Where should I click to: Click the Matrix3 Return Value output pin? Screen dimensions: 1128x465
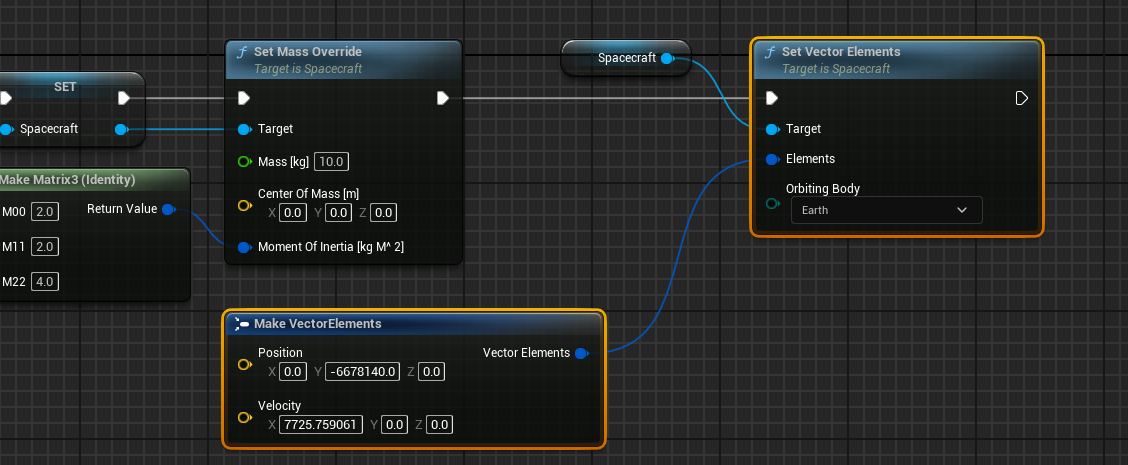[x=168, y=209]
